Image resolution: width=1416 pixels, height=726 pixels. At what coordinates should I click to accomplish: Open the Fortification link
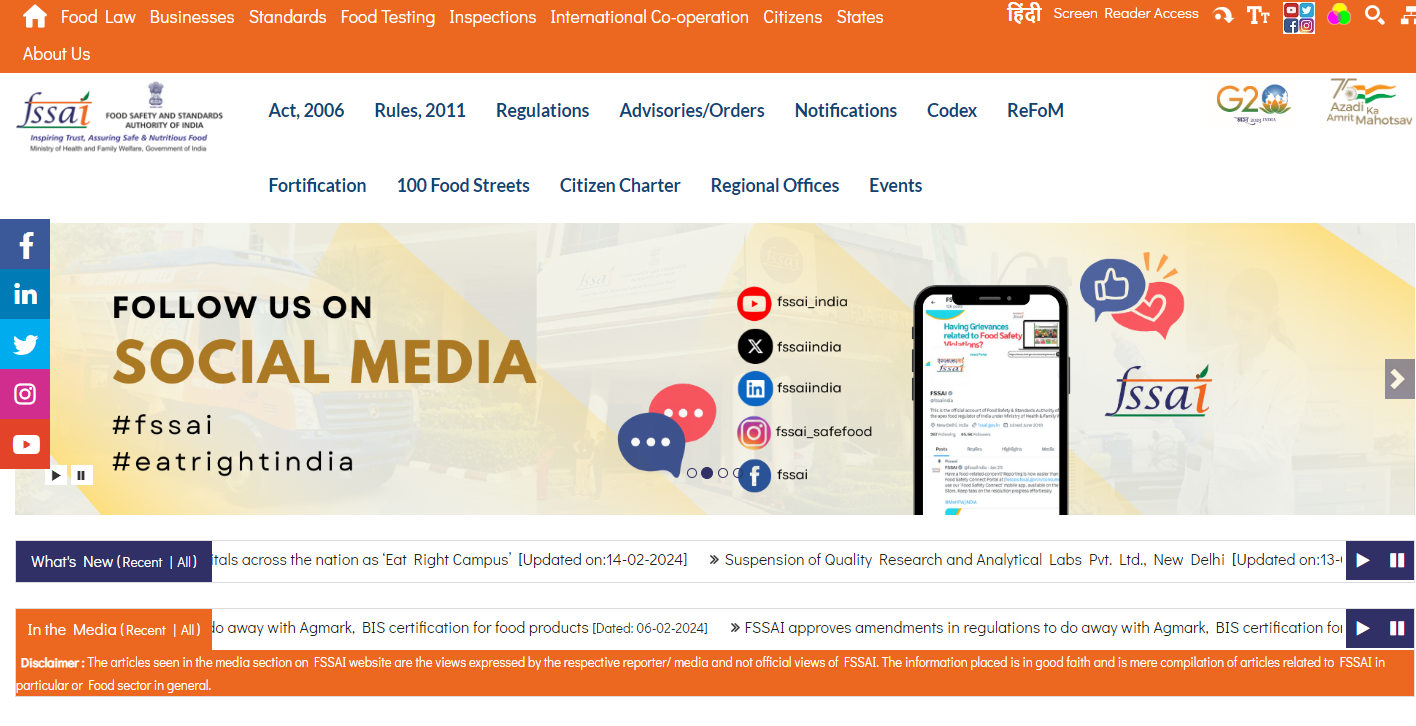tap(317, 185)
